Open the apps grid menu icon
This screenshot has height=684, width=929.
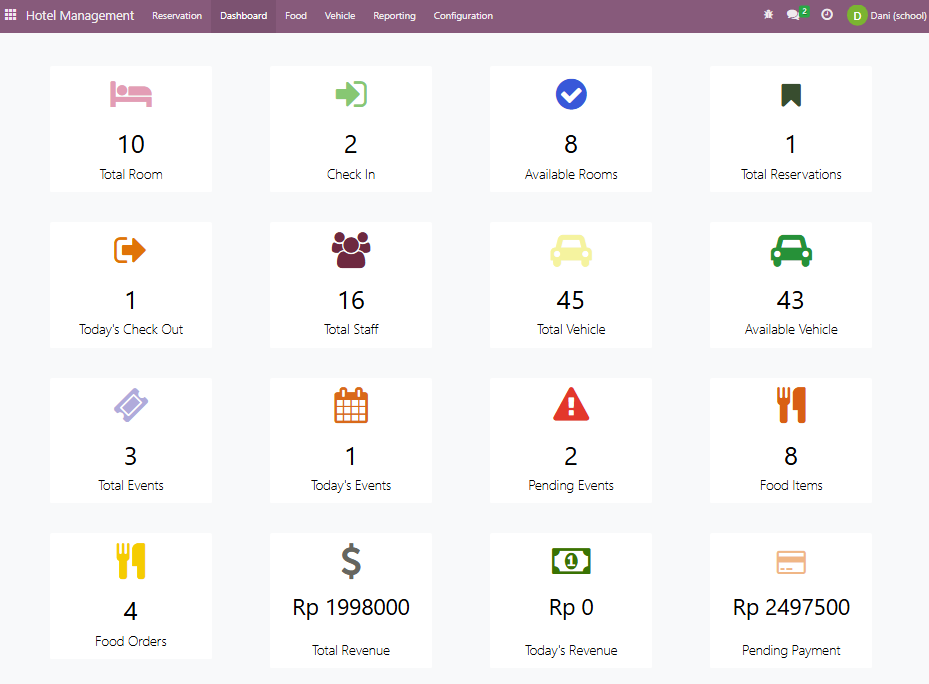coord(11,15)
